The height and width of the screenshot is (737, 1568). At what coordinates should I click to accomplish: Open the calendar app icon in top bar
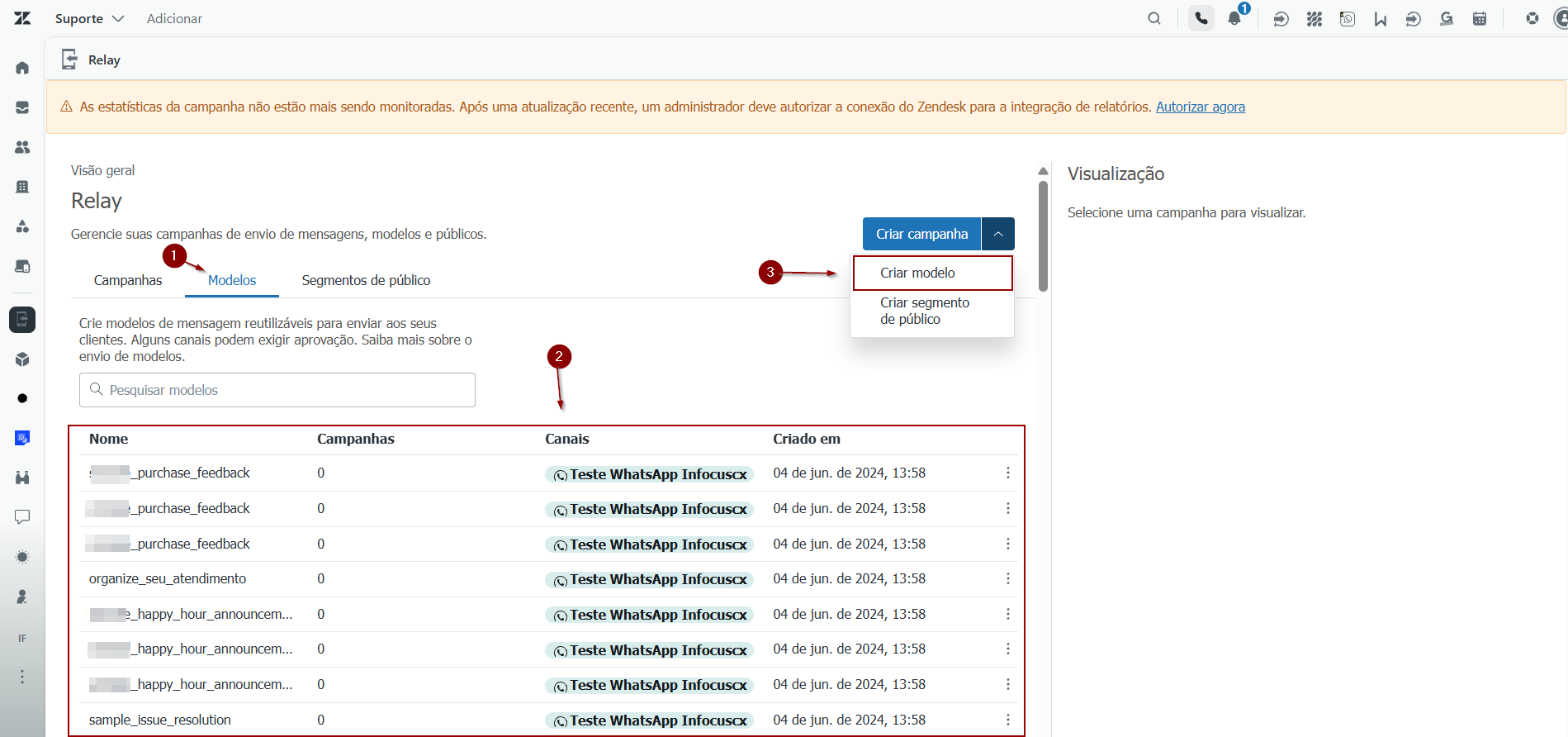pyautogui.click(x=1480, y=18)
